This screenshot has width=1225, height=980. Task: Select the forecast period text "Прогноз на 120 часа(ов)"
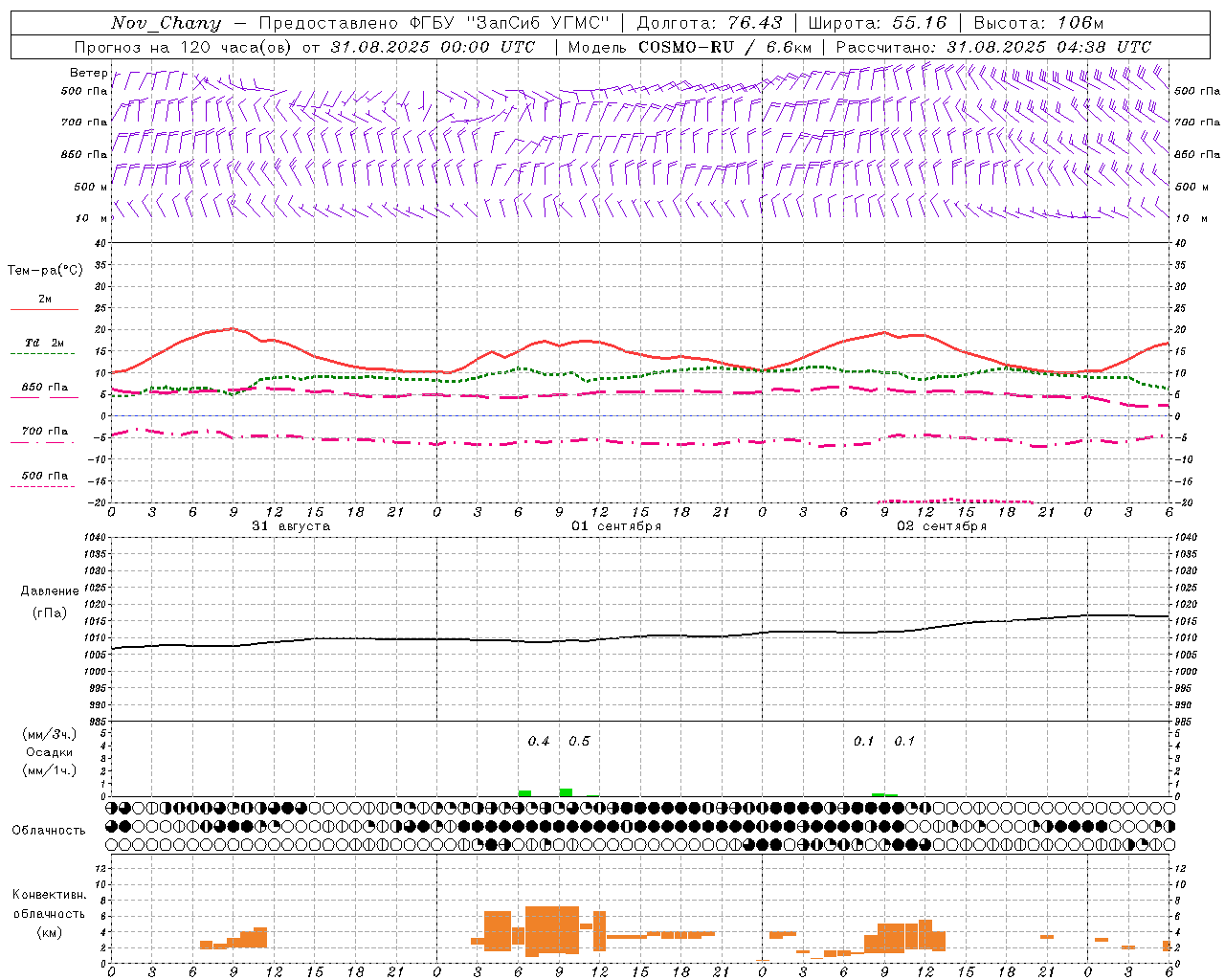point(183,47)
